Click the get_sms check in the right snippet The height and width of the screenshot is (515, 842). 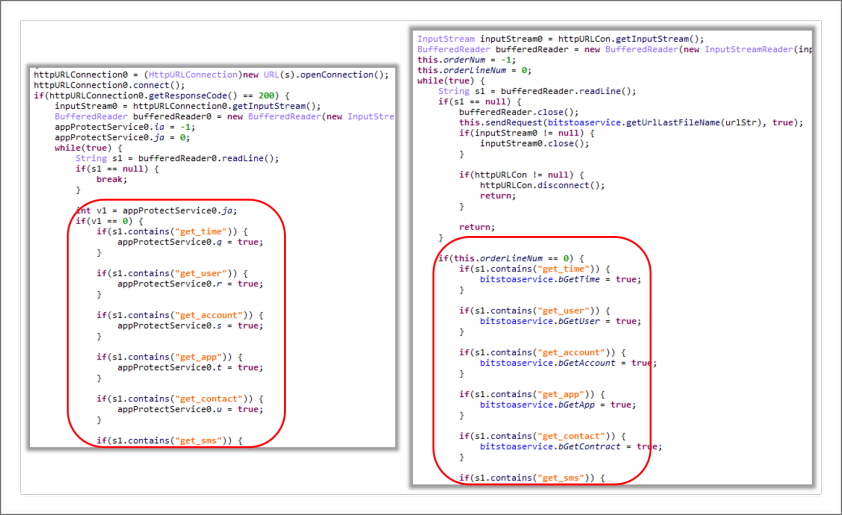(x=532, y=478)
